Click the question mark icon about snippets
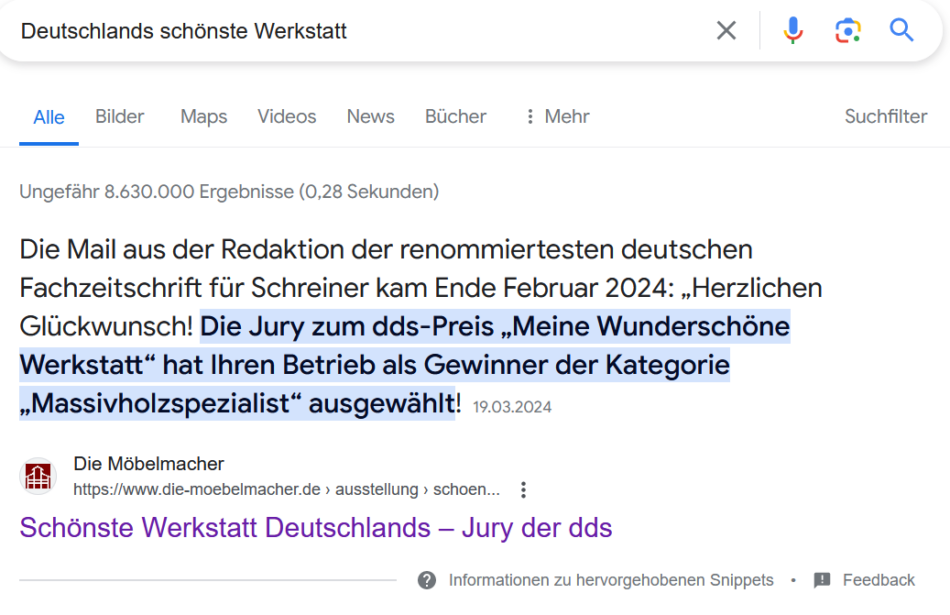The width and height of the screenshot is (950, 615). click(427, 580)
